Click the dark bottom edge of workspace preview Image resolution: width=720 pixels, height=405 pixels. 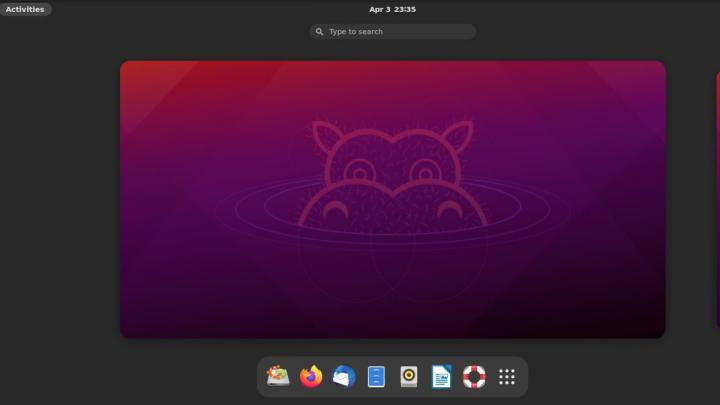click(392, 330)
